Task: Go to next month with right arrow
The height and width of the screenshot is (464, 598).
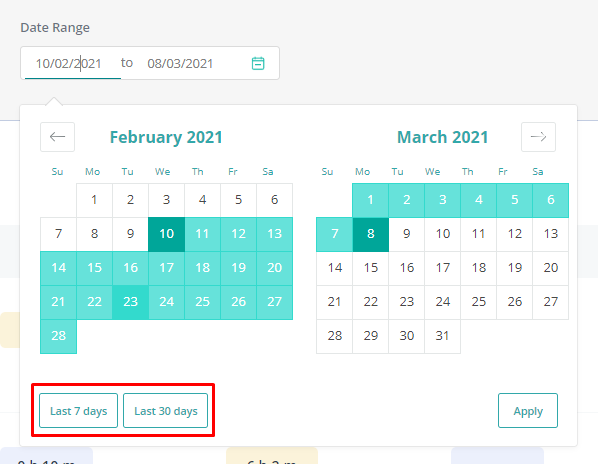Action: 538,137
